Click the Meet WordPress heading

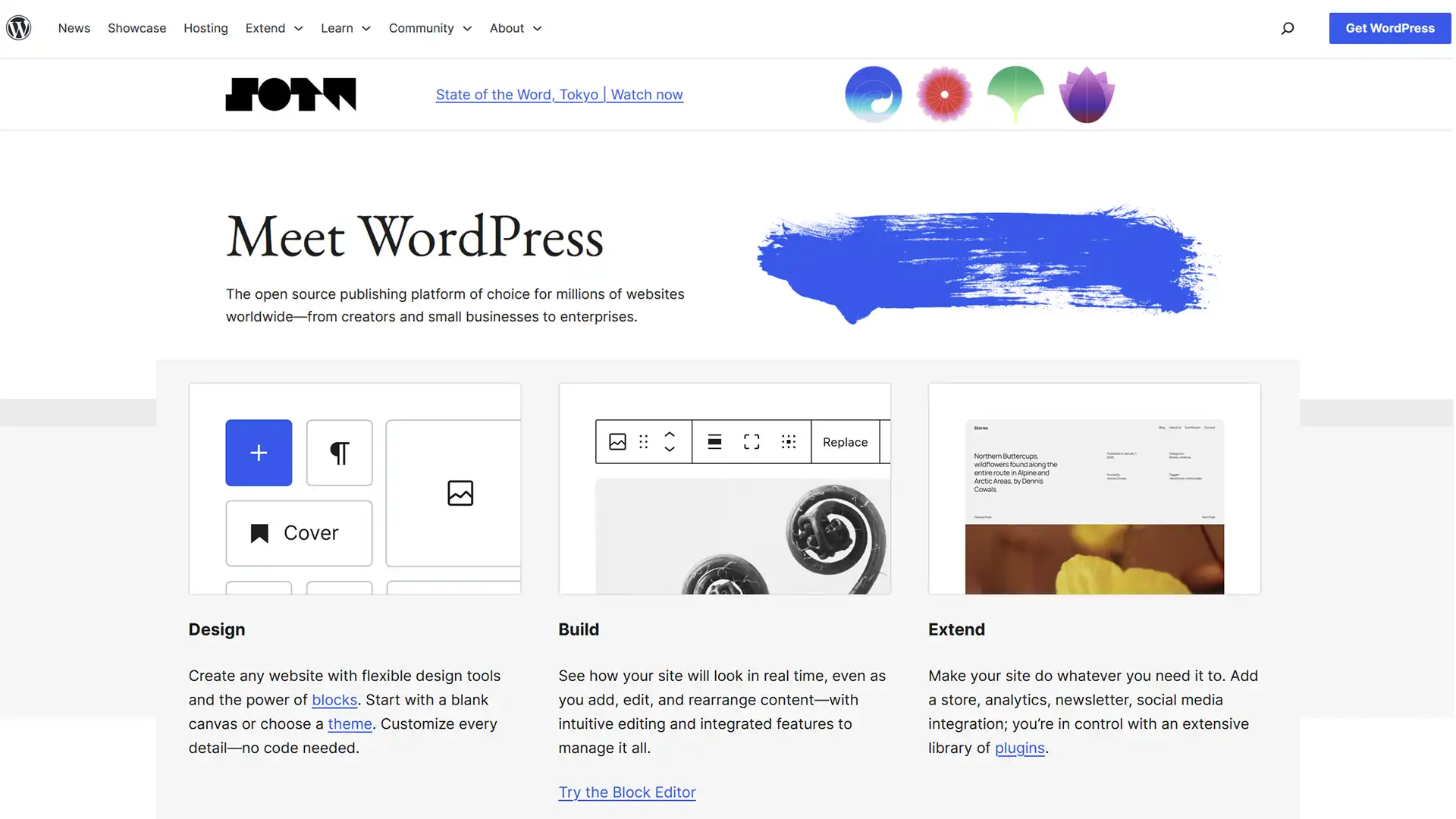pos(415,237)
